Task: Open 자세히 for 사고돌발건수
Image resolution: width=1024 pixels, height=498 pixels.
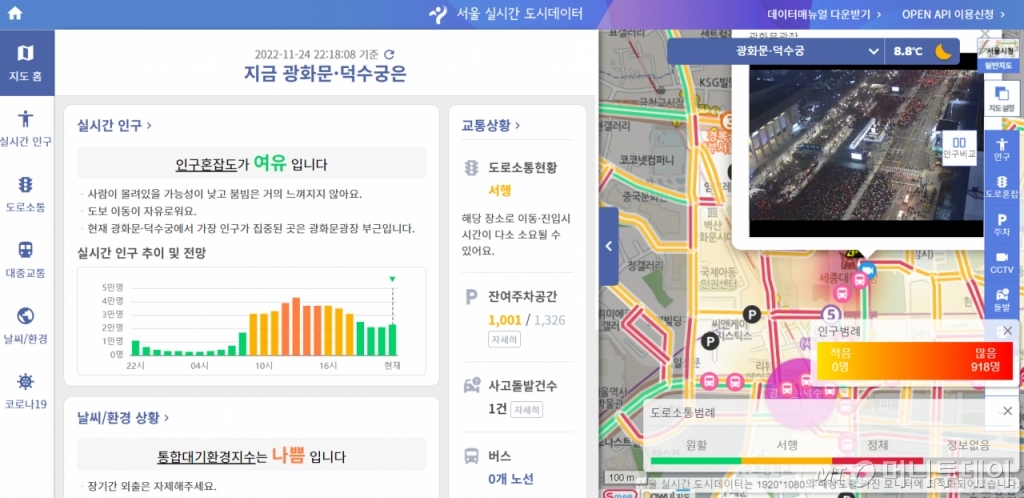Action: pyautogui.click(x=526, y=410)
